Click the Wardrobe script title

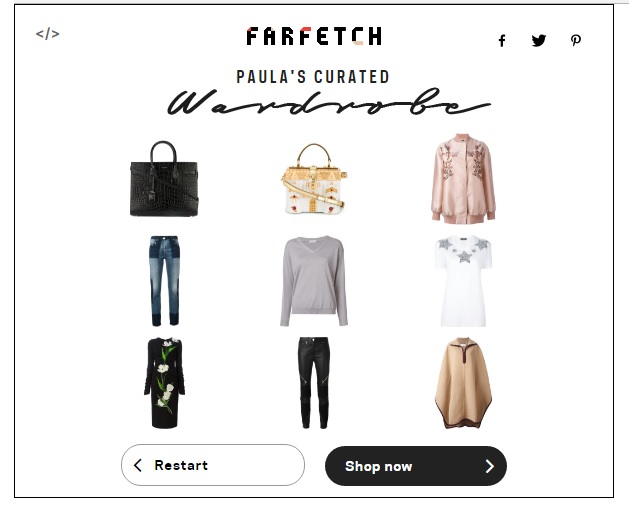(x=329, y=102)
